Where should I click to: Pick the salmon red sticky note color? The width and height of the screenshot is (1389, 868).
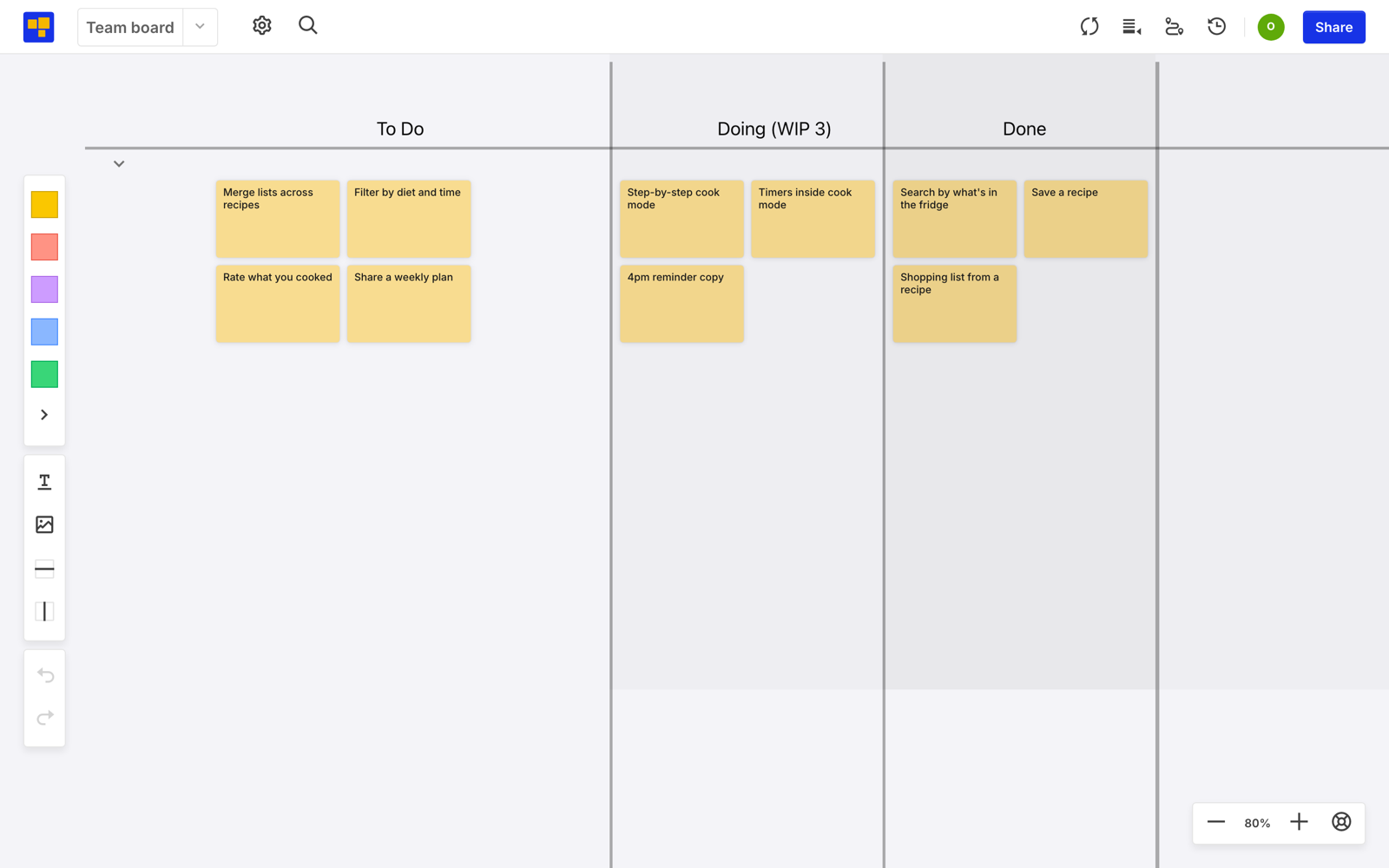[x=44, y=247]
